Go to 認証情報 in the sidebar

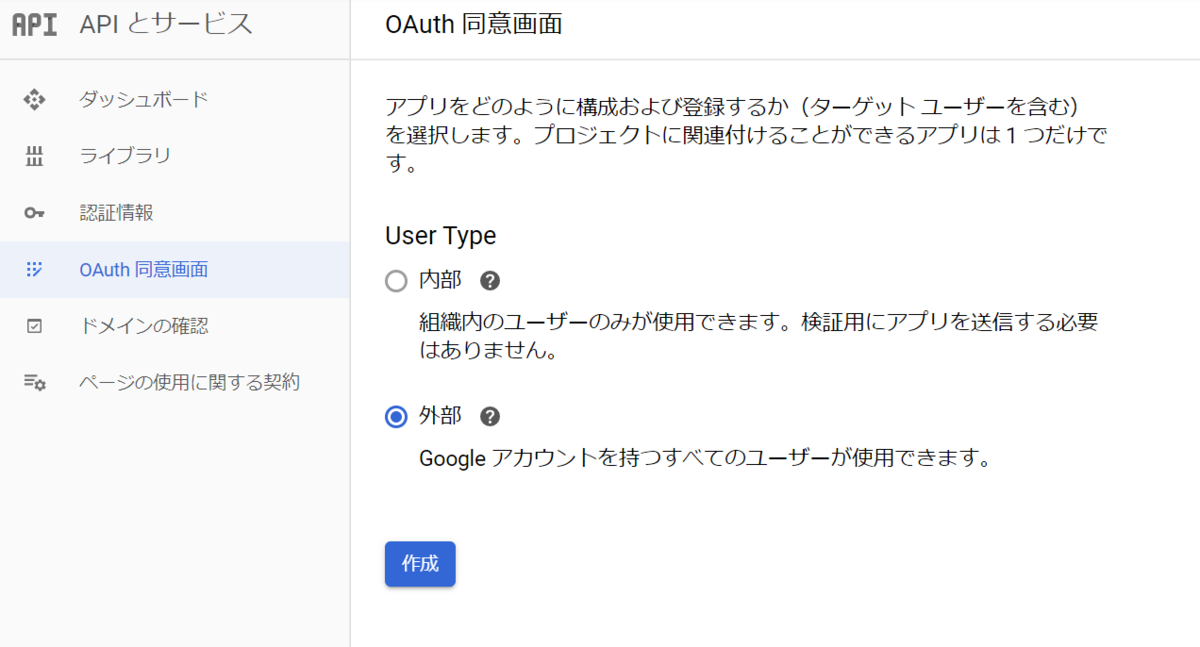coord(175,213)
